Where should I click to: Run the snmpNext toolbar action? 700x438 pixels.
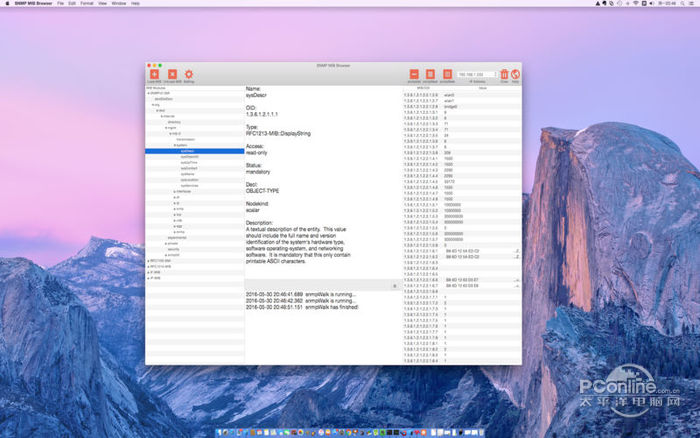pos(430,74)
